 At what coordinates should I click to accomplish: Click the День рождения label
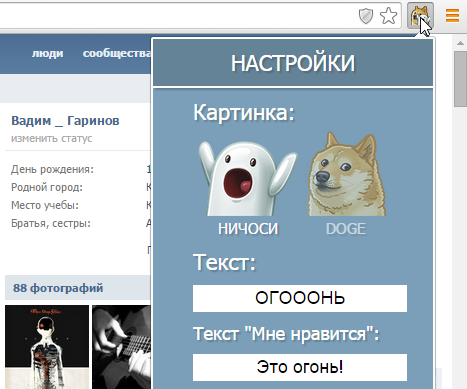[x=52, y=169]
